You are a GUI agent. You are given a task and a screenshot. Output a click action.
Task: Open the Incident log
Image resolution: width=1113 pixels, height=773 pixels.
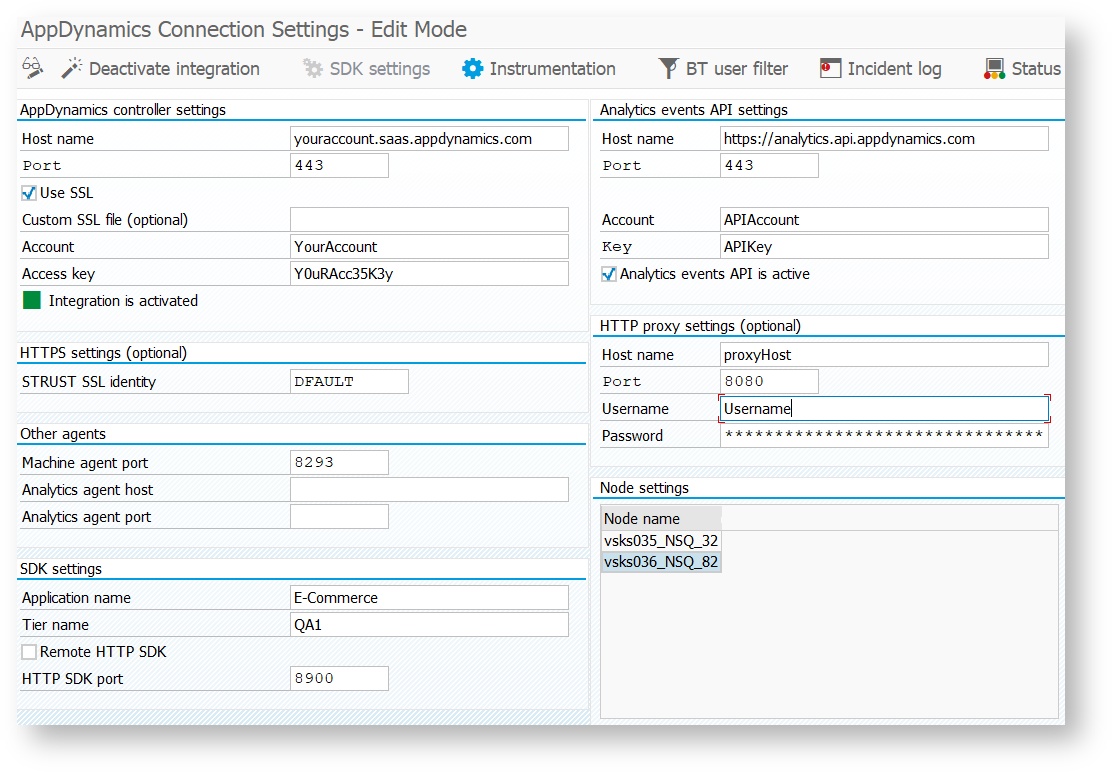pos(894,69)
